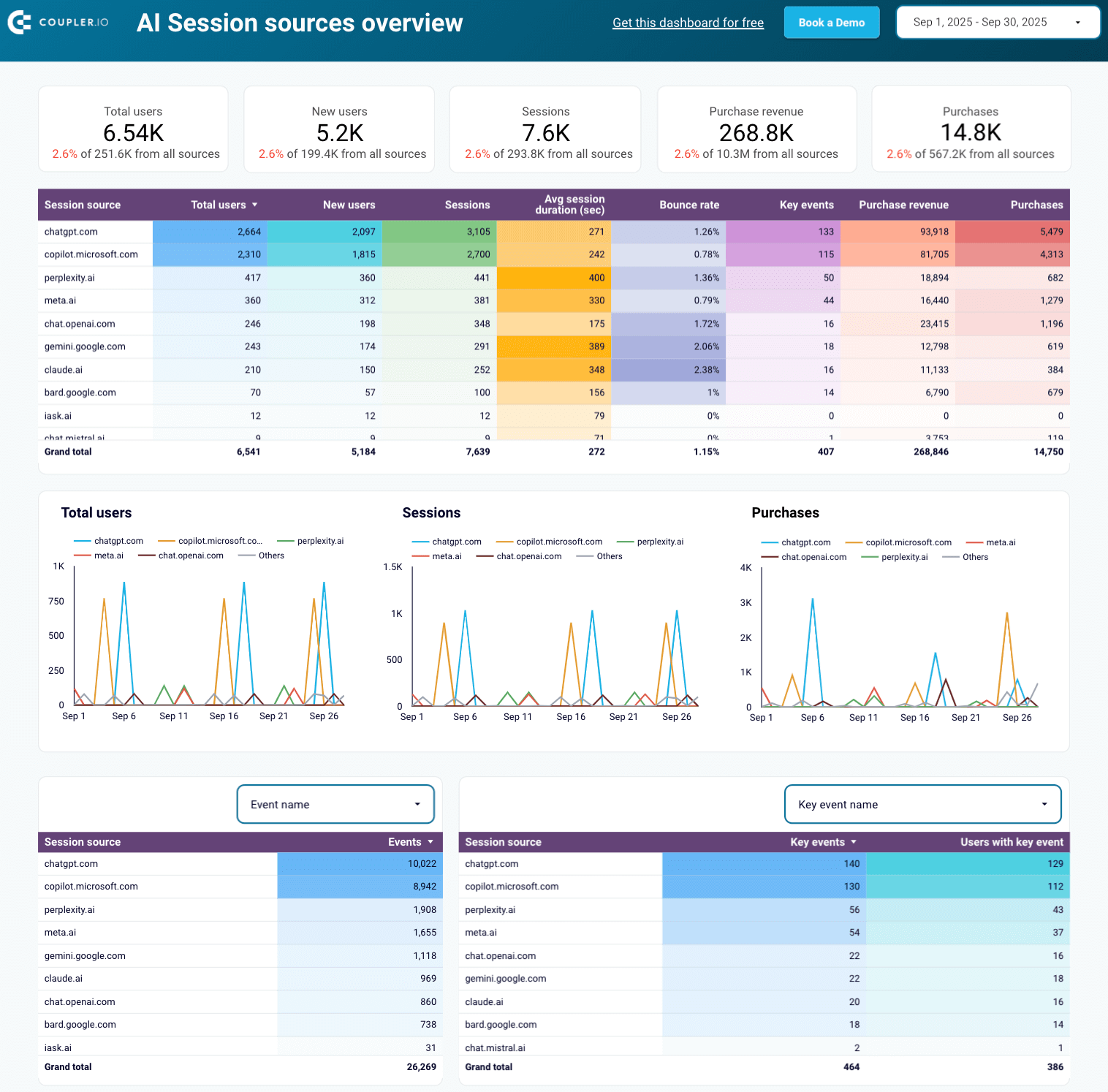Click the Total users sort arrow icon
This screenshot has height=1092, width=1108.
[x=254, y=205]
